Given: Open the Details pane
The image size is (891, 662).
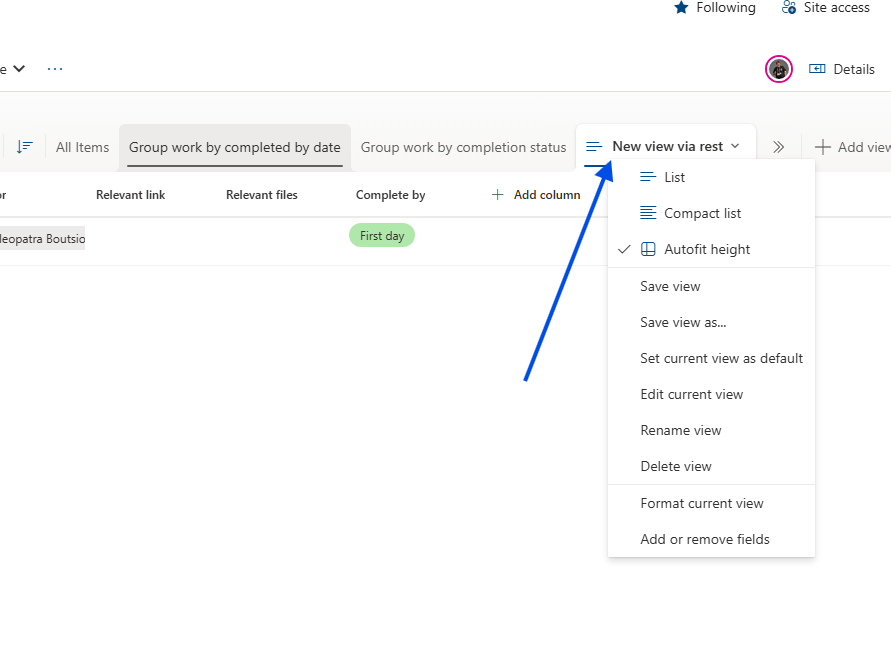Looking at the screenshot, I should click(x=842, y=69).
